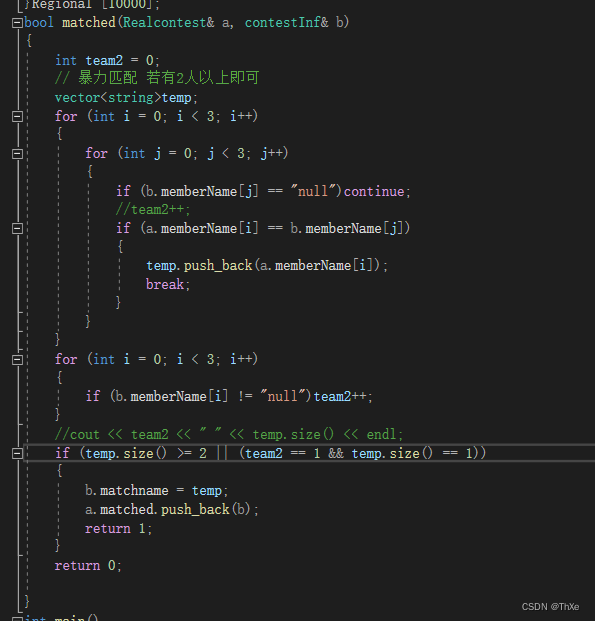This screenshot has width=595, height=621.
Task: Click the function name matched in the signature
Action: [89, 23]
